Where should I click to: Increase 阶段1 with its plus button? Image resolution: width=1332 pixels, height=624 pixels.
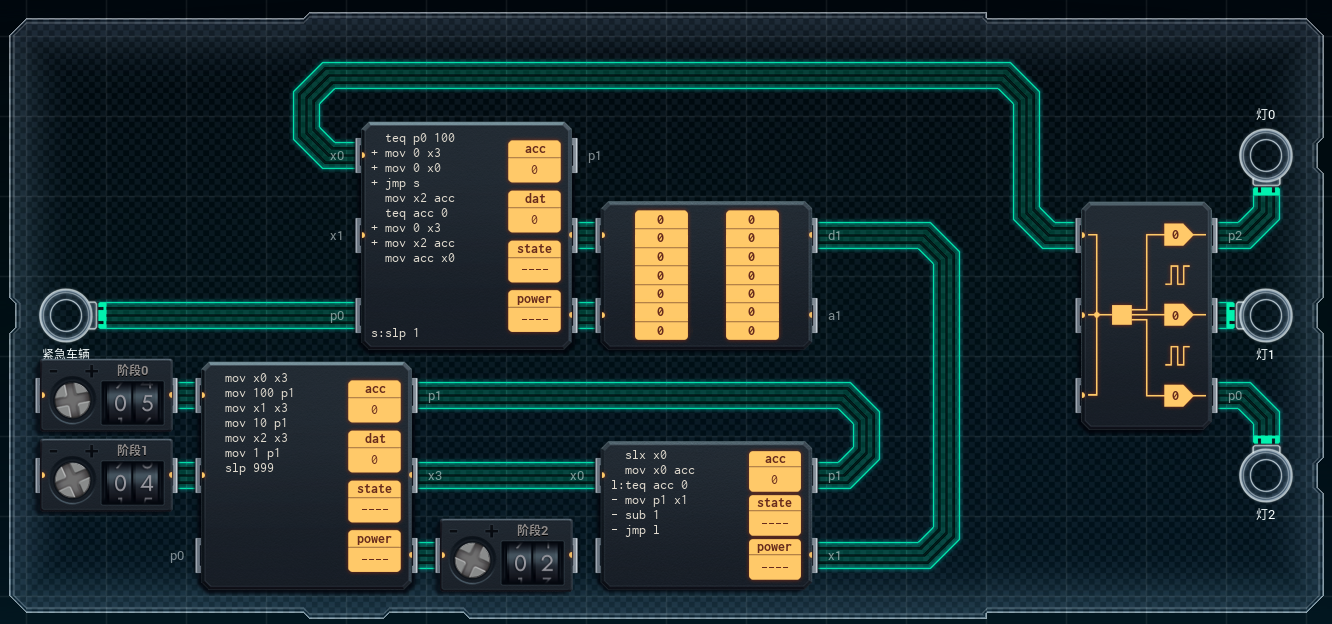pos(91,451)
